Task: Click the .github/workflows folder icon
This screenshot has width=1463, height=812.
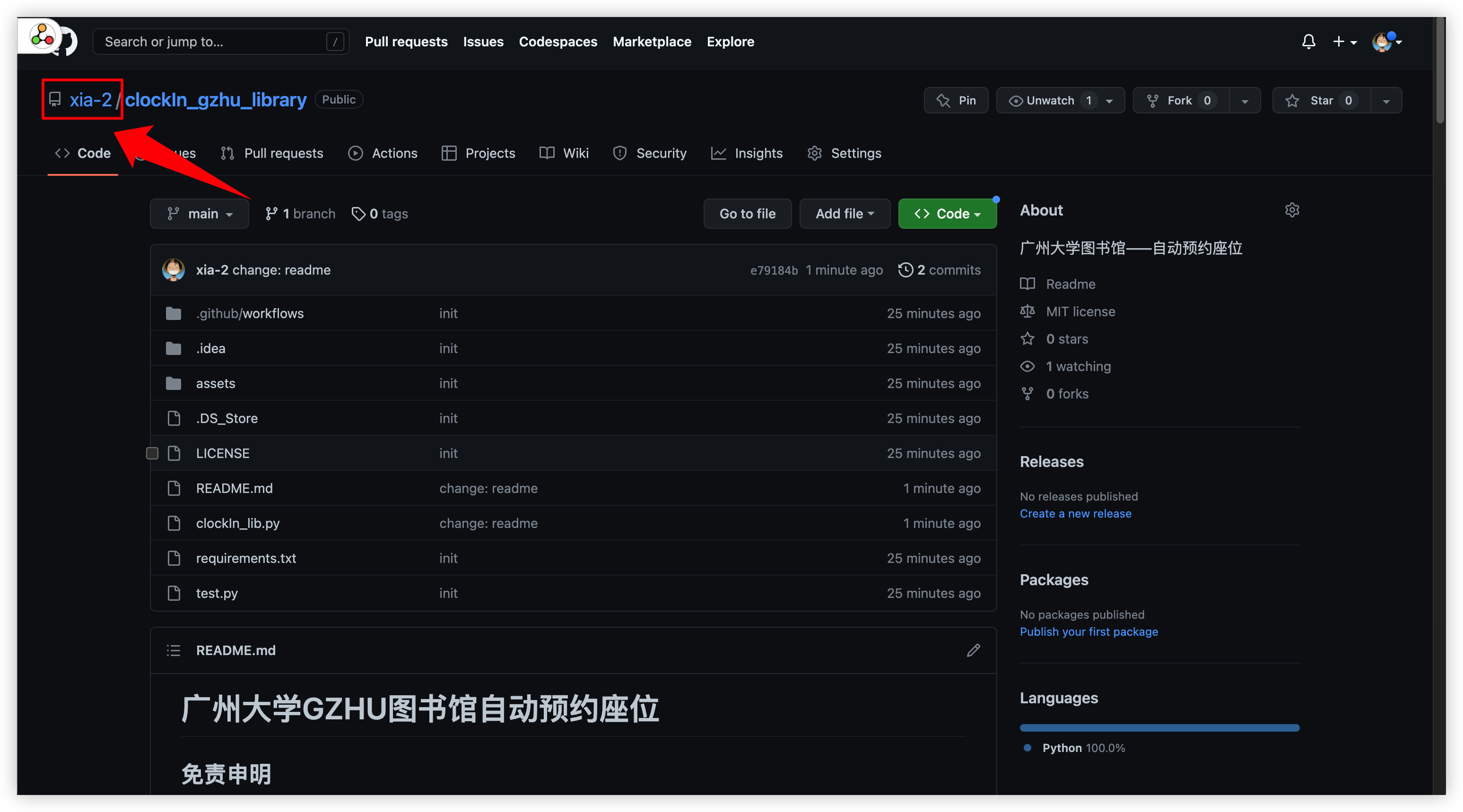Action: tap(173, 313)
